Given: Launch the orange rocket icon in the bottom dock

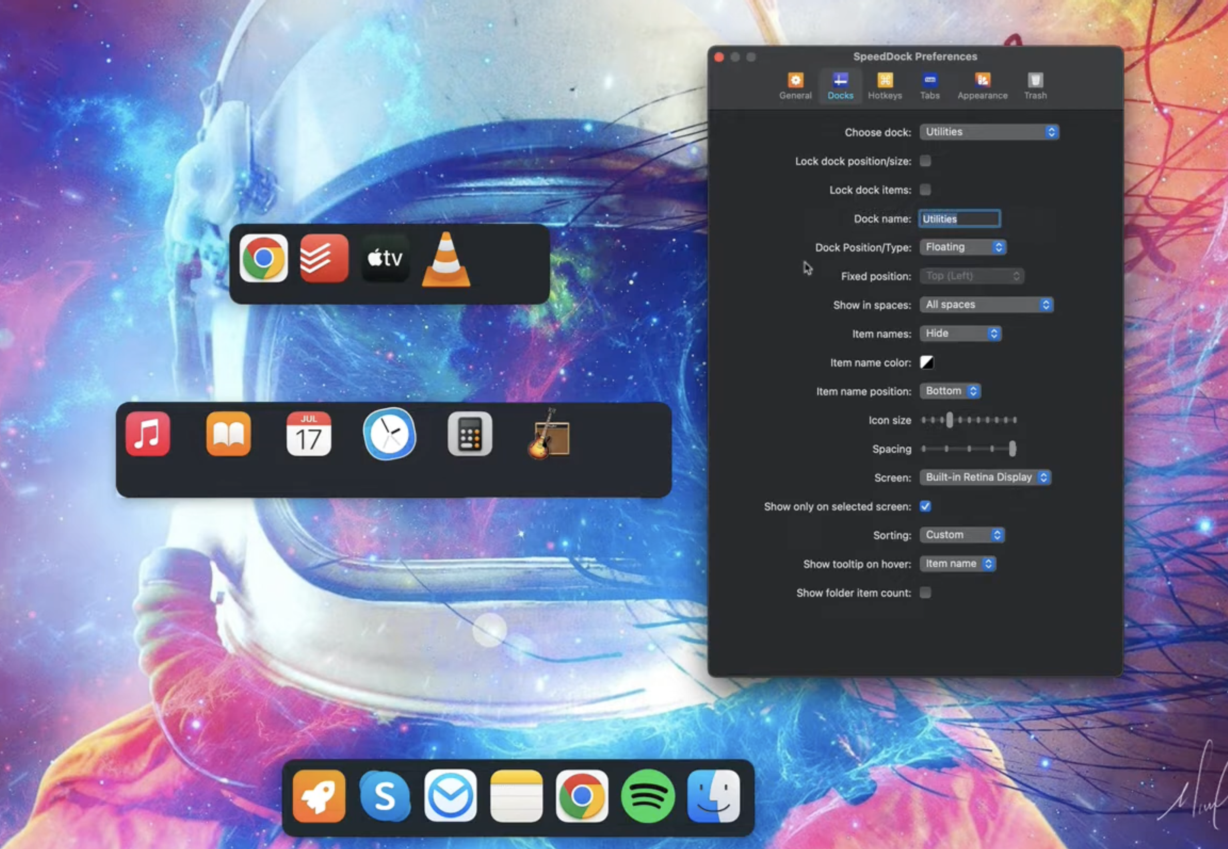Looking at the screenshot, I should coord(319,797).
